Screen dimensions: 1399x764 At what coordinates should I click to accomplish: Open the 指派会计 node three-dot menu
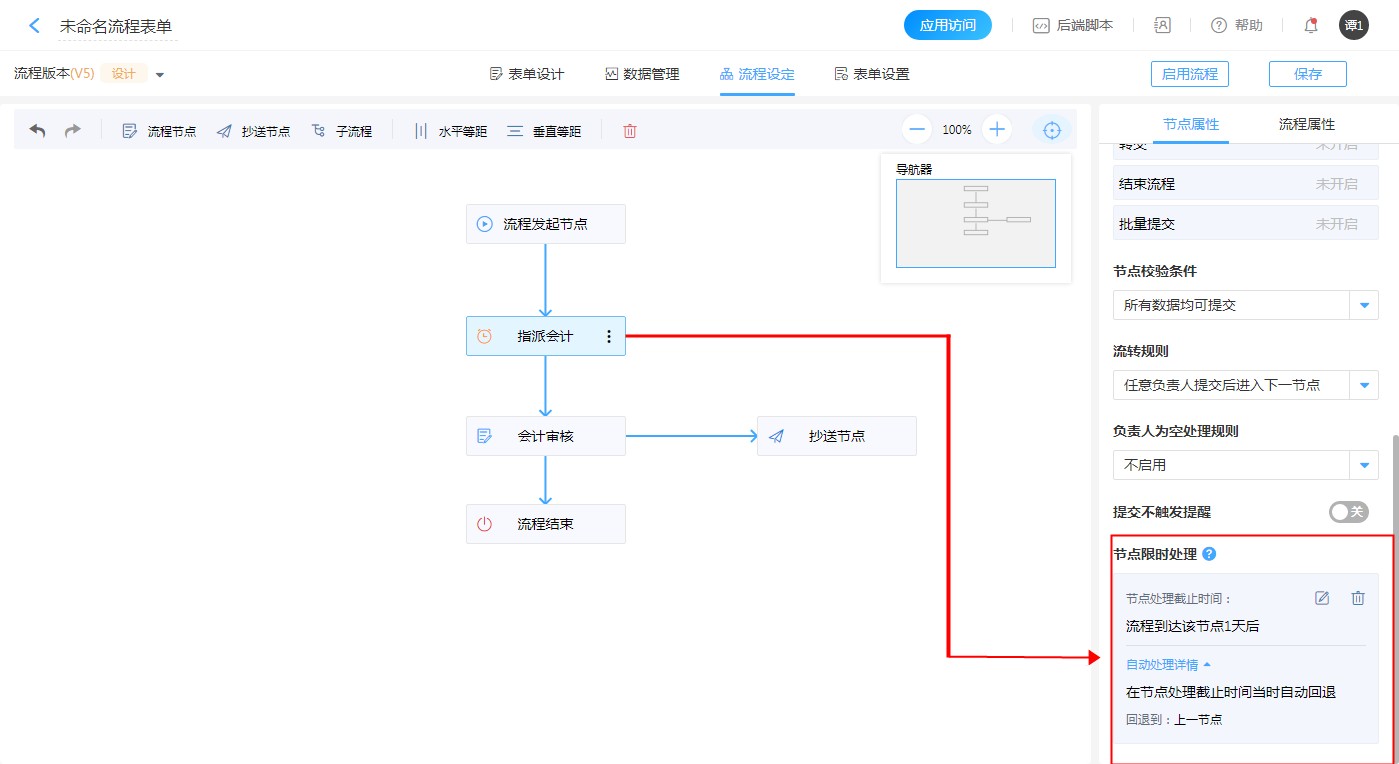[609, 337]
